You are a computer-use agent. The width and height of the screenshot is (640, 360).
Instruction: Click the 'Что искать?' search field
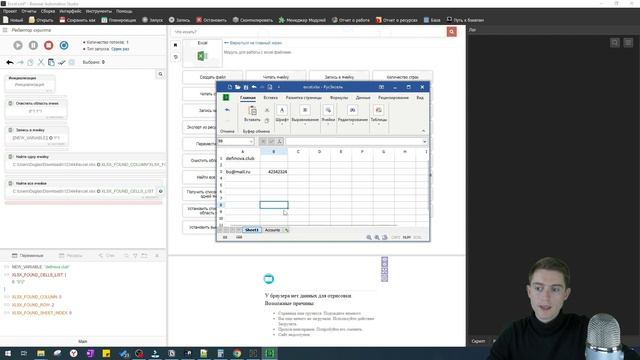click(x=308, y=32)
